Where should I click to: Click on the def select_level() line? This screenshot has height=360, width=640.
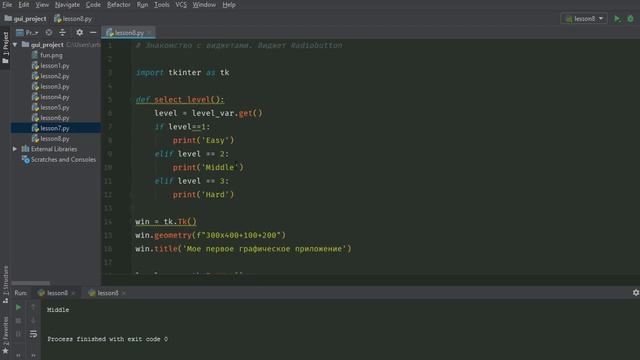tap(180, 100)
